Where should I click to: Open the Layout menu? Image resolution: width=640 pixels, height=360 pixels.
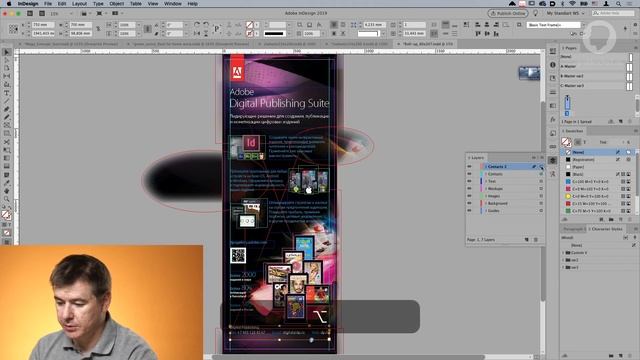click(x=79, y=4)
